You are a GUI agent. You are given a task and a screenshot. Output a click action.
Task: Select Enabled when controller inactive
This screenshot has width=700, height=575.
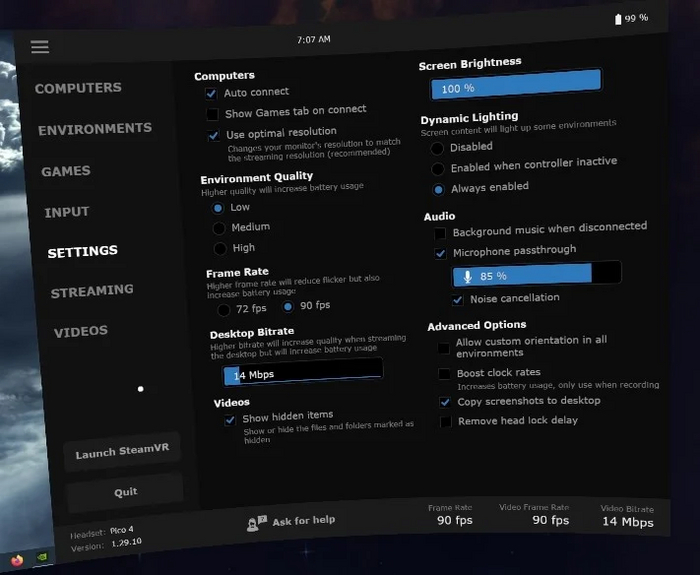click(x=438, y=169)
